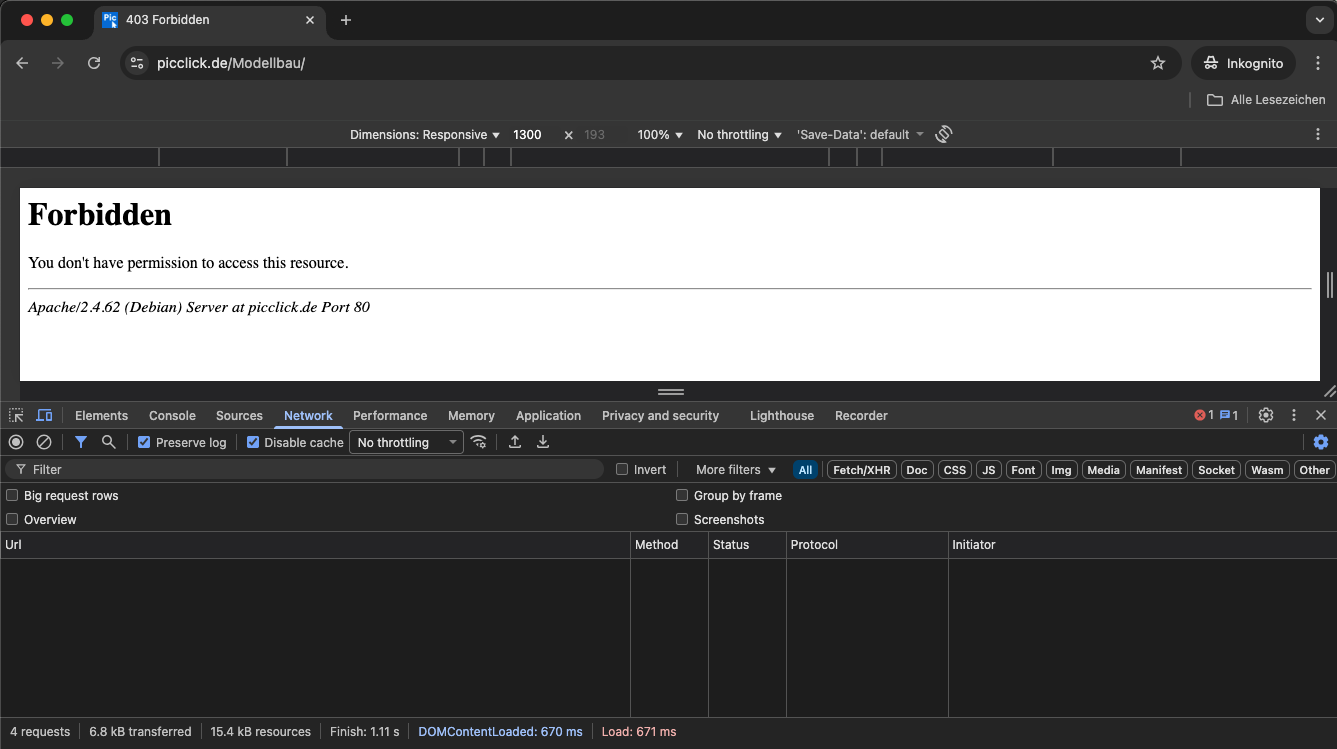
Task: Open DevTools settings gear
Action: click(x=1266, y=416)
